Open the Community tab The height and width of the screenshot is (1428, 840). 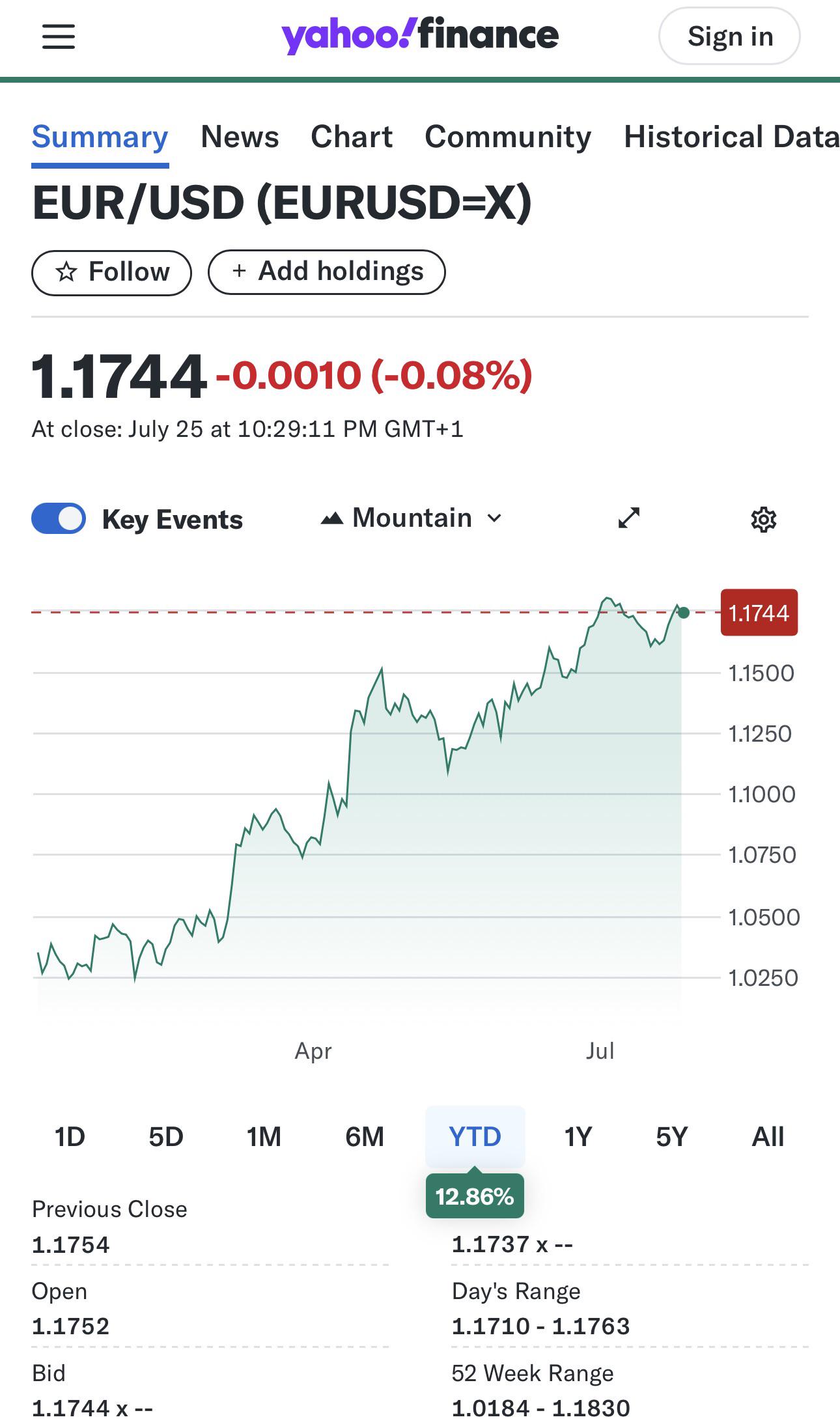(508, 137)
